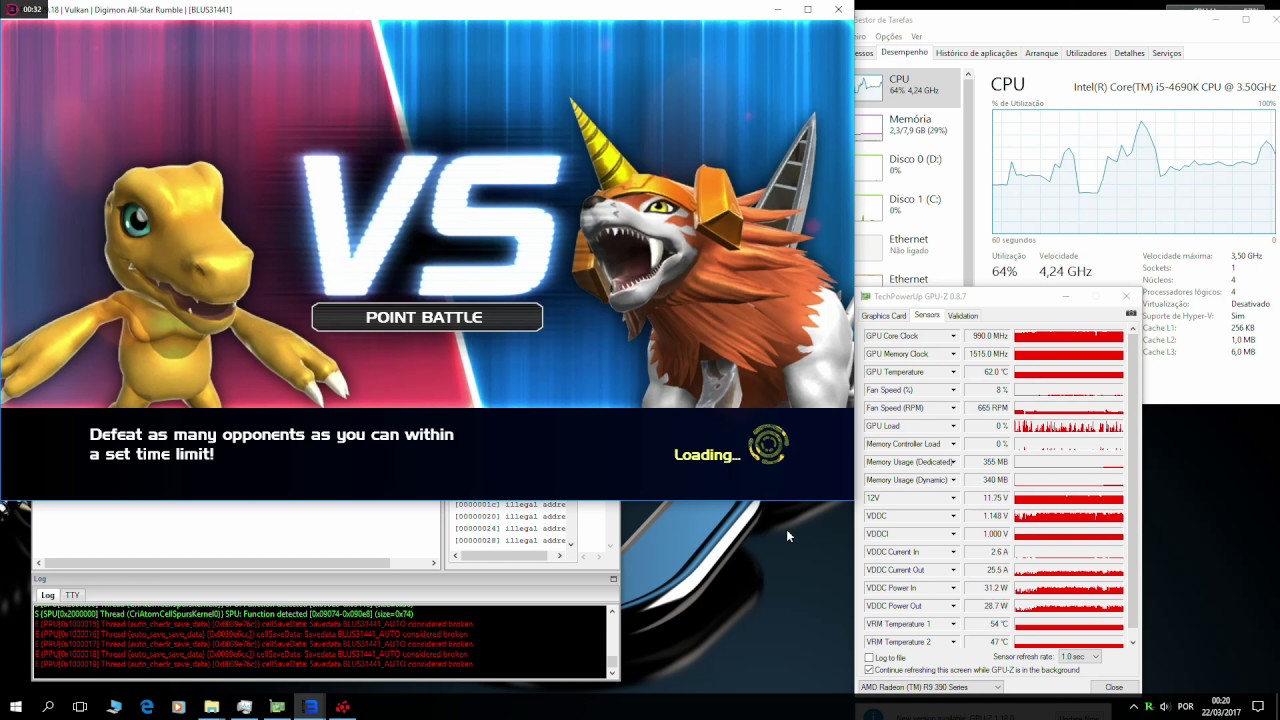Image resolution: width=1280 pixels, height=720 pixels.
Task: Switch to RPCS3 taskbar icon
Action: [x=311, y=707]
